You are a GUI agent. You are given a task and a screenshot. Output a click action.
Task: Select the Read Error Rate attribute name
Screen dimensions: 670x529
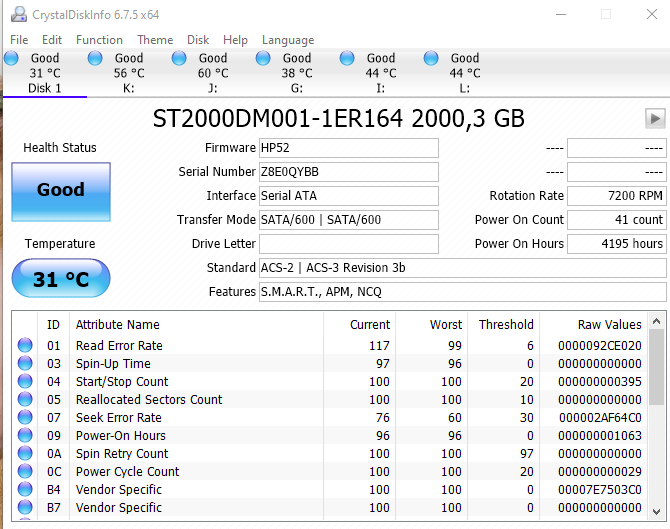(119, 345)
